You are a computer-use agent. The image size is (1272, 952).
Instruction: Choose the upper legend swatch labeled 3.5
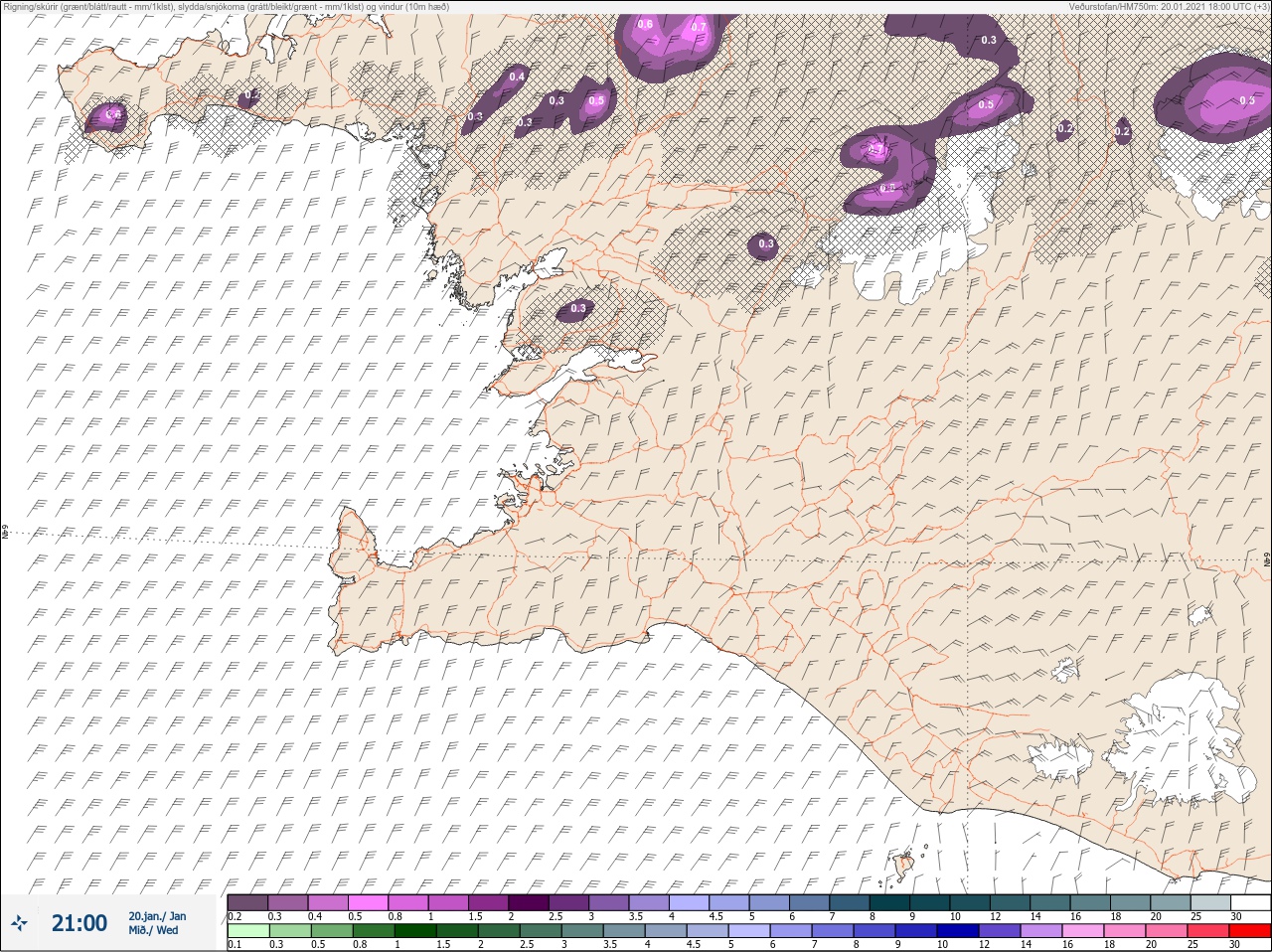click(651, 902)
